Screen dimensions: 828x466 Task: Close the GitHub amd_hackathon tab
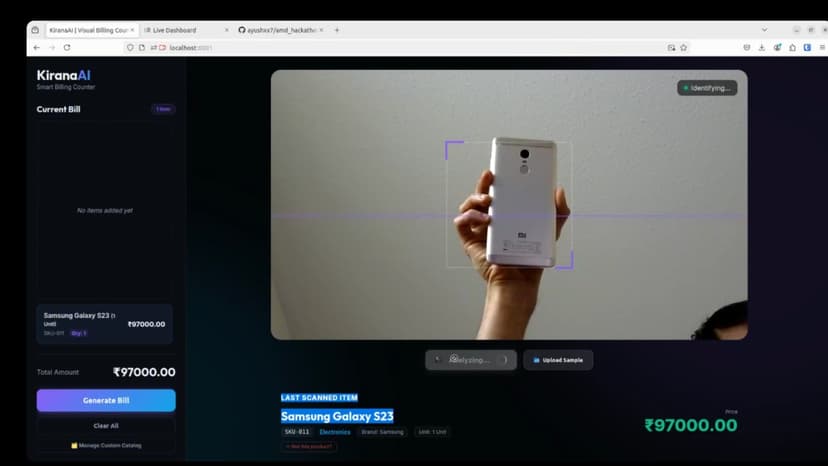[x=321, y=30]
